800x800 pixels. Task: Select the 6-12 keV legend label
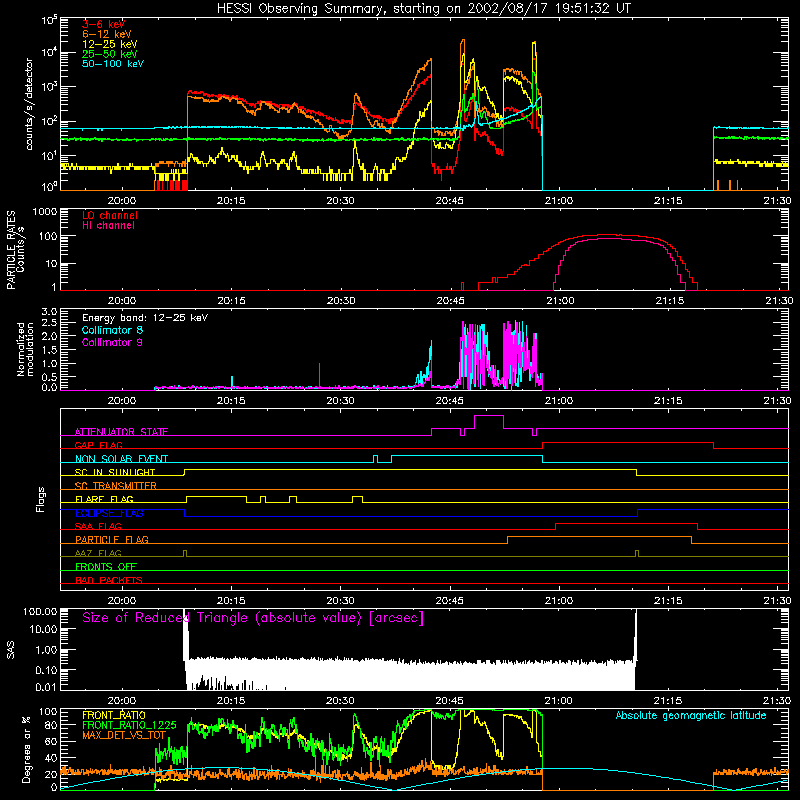click(106, 34)
